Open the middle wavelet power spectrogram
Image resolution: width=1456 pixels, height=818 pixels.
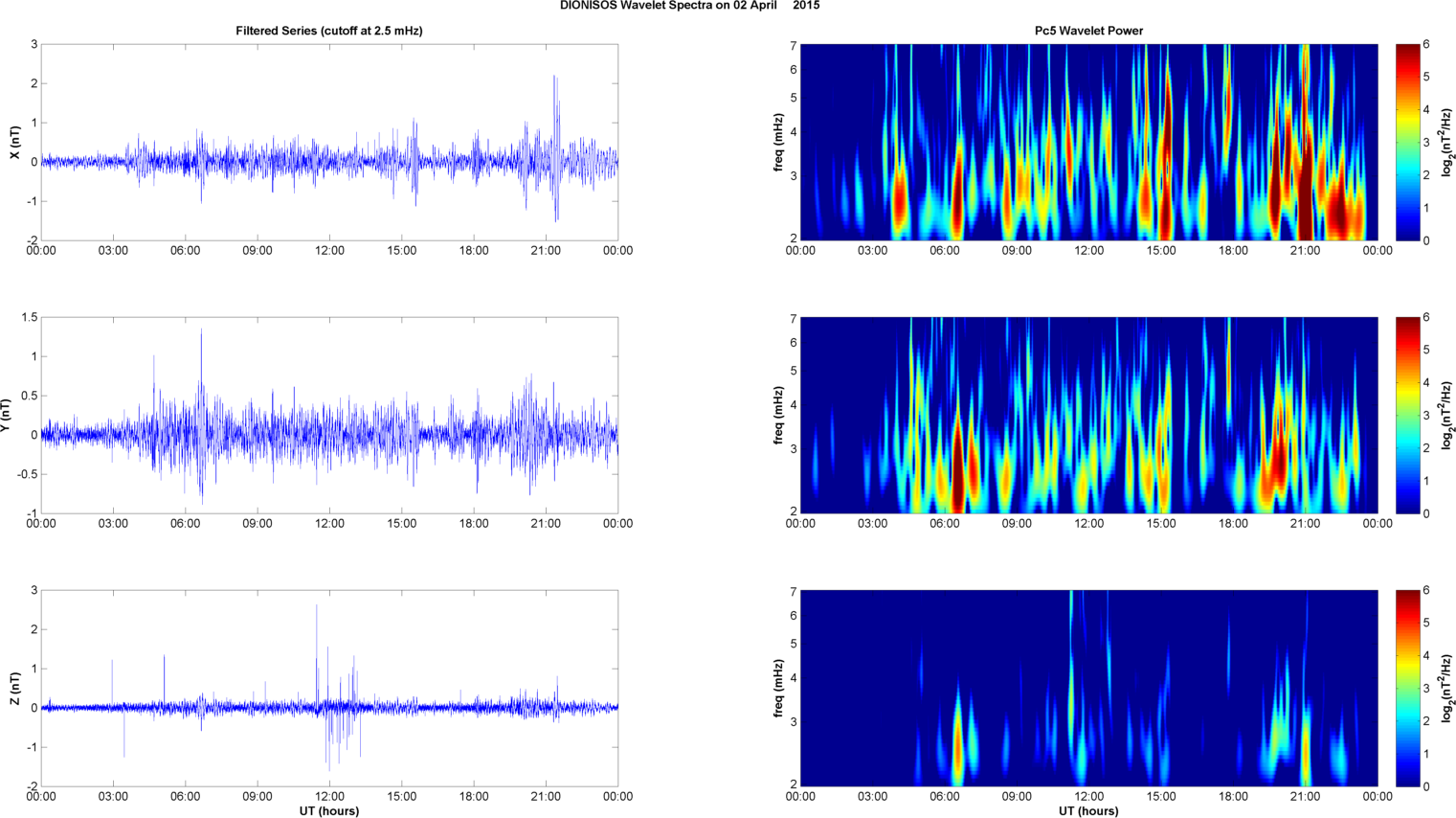pyautogui.click(x=1088, y=415)
